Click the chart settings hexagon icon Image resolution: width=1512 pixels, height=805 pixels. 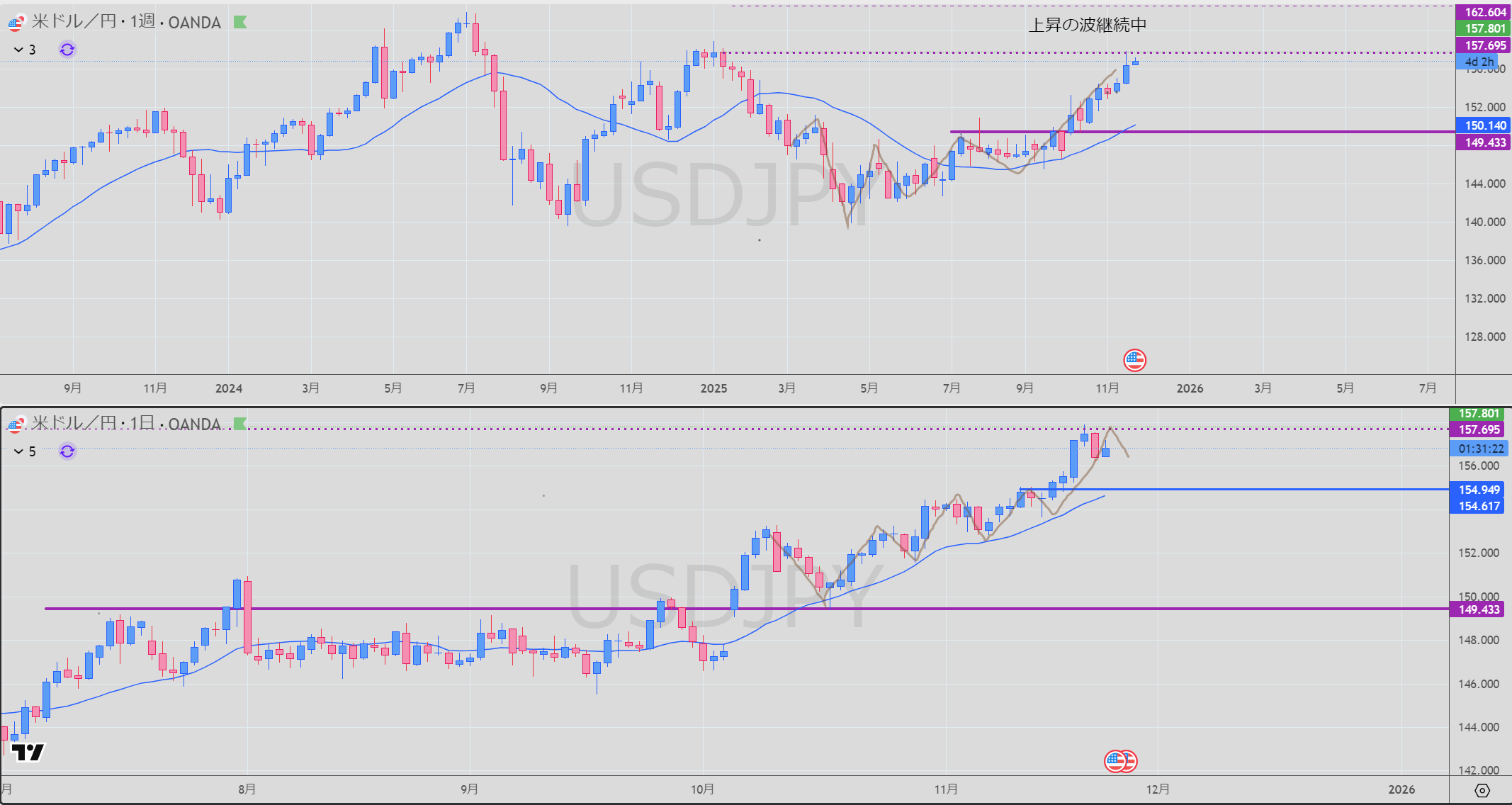pyautogui.click(x=1482, y=790)
